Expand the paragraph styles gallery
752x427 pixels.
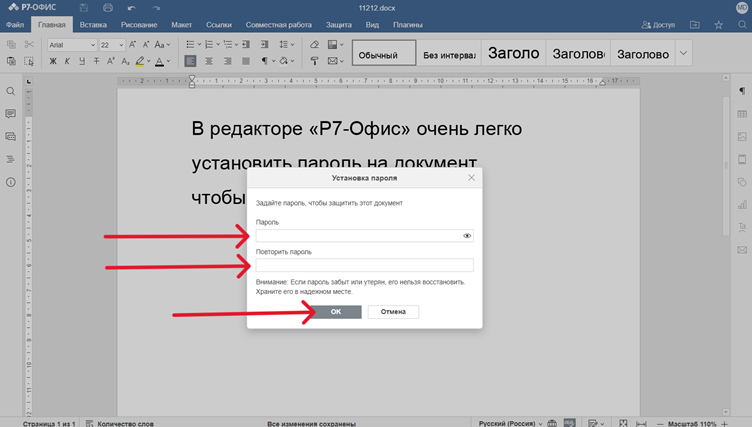(683, 53)
